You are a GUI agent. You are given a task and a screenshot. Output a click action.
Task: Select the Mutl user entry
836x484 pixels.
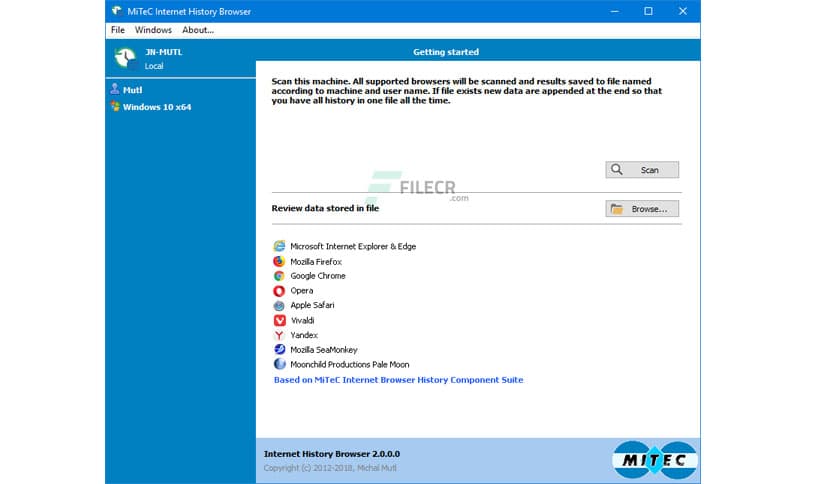click(132, 90)
